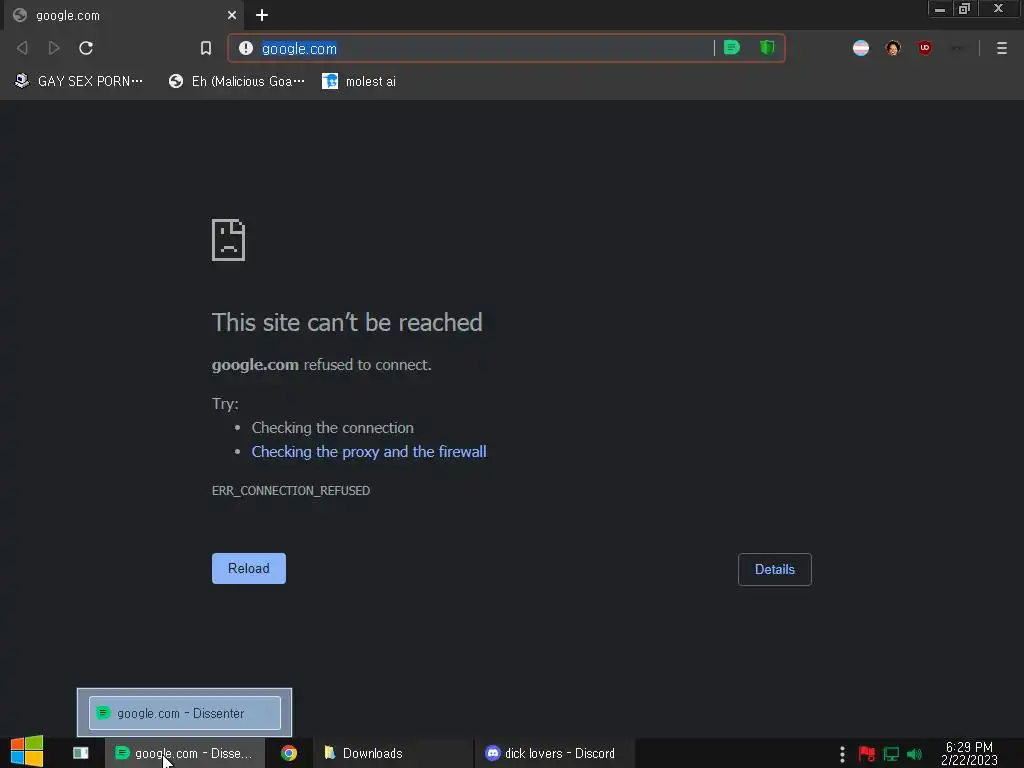Viewport: 1024px width, 768px height.
Task: Open the browser hamburger menu
Action: point(1002,48)
